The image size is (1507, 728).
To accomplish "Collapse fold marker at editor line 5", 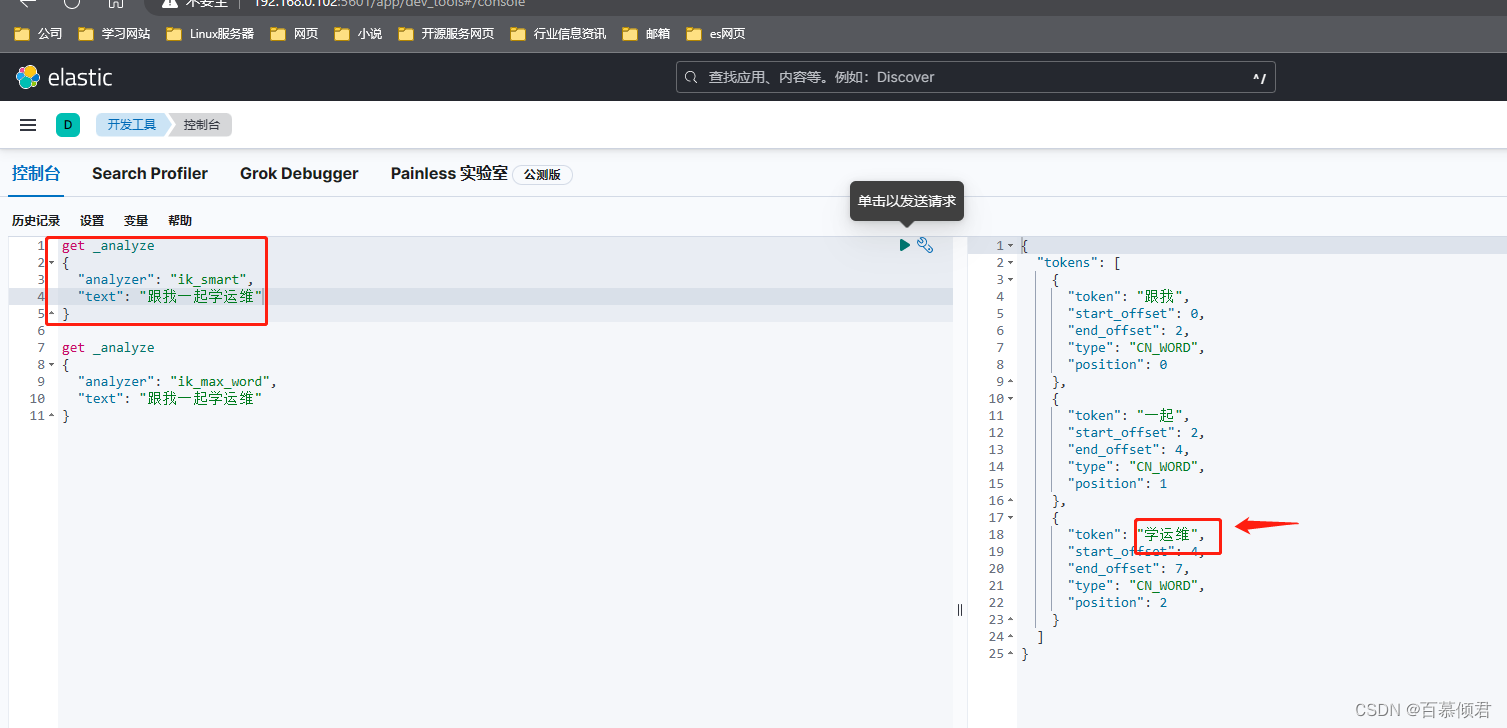I will click(51, 314).
